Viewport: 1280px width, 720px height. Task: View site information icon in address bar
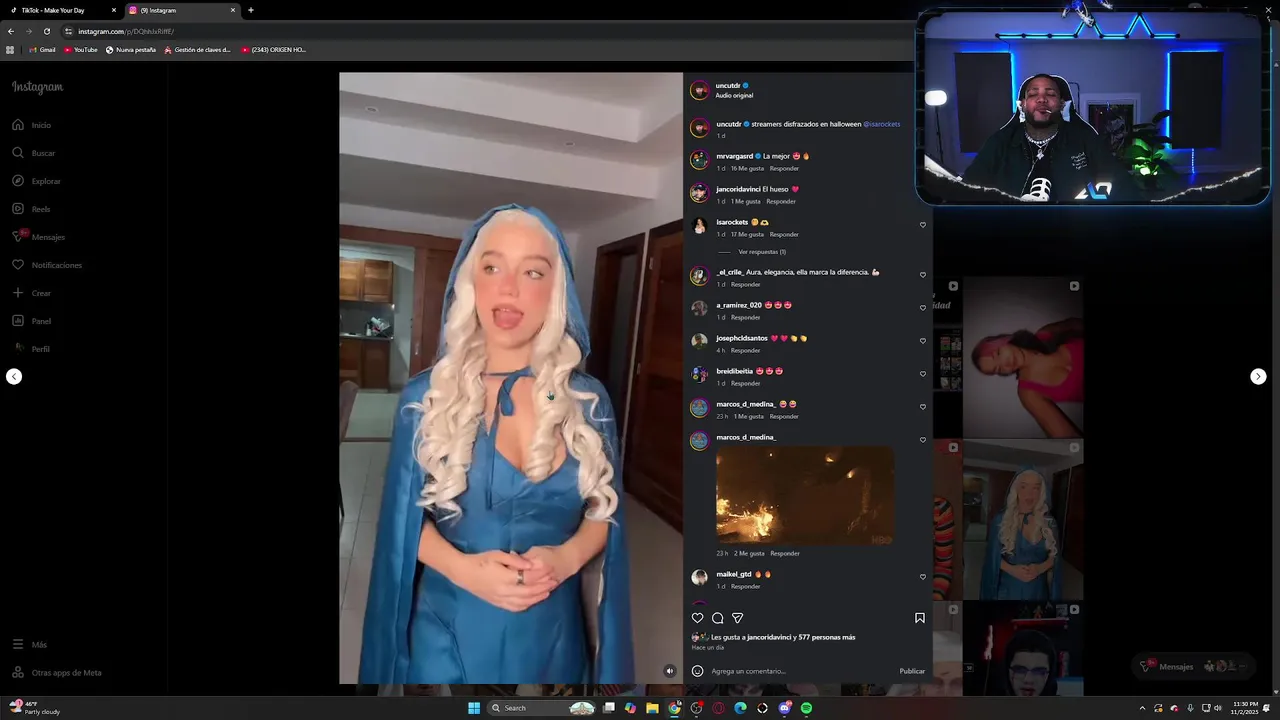(68, 31)
